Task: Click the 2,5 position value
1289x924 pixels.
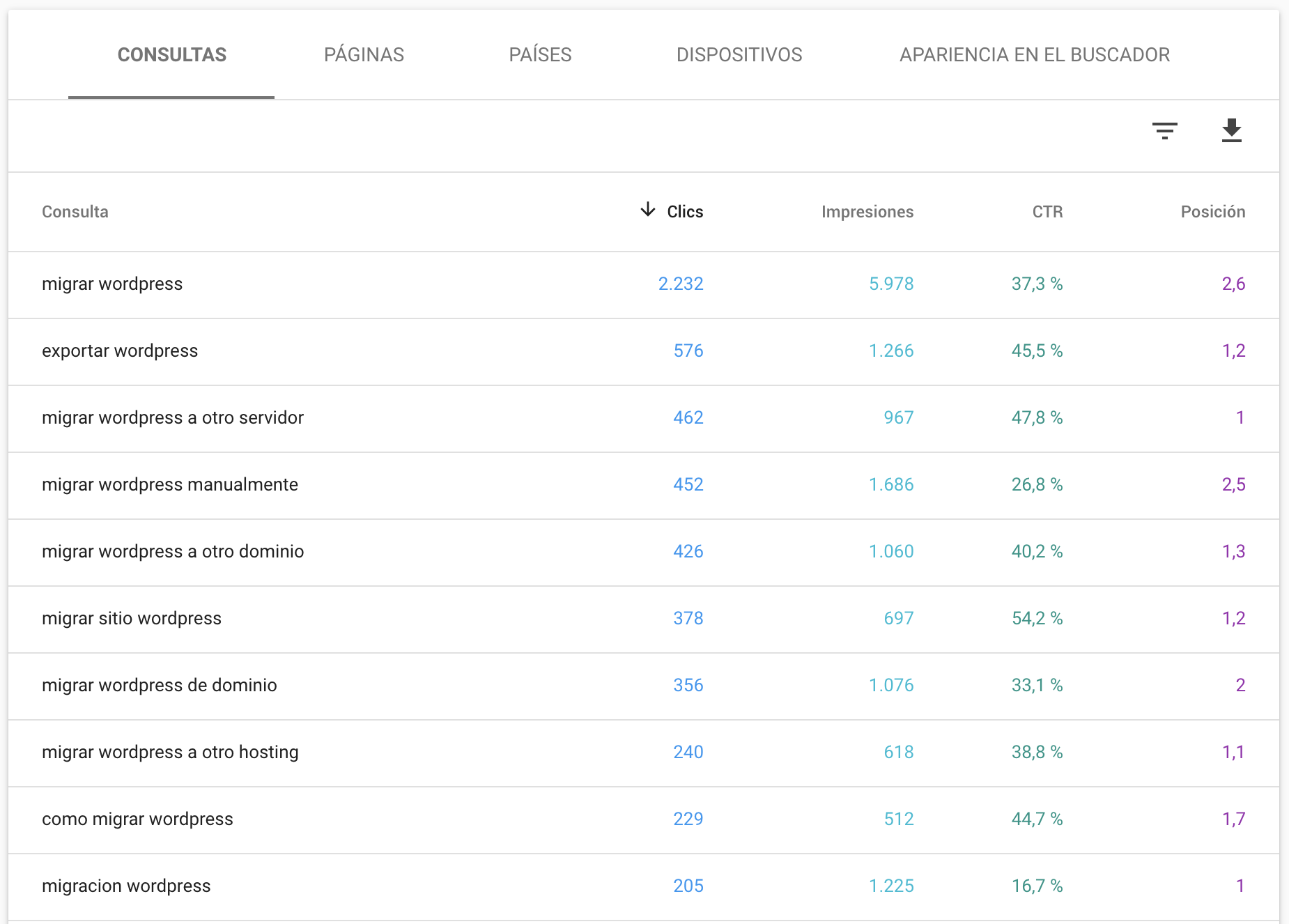Action: [x=1233, y=484]
